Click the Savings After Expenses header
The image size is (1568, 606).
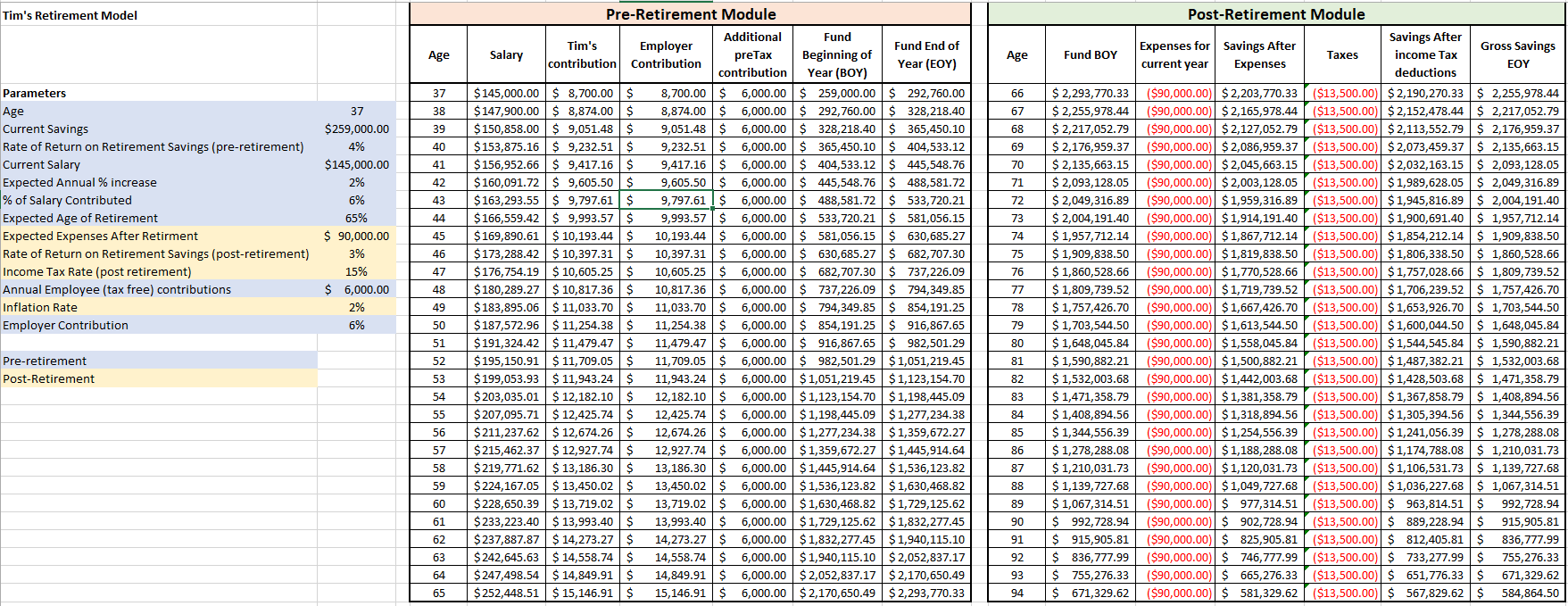[x=1259, y=54]
